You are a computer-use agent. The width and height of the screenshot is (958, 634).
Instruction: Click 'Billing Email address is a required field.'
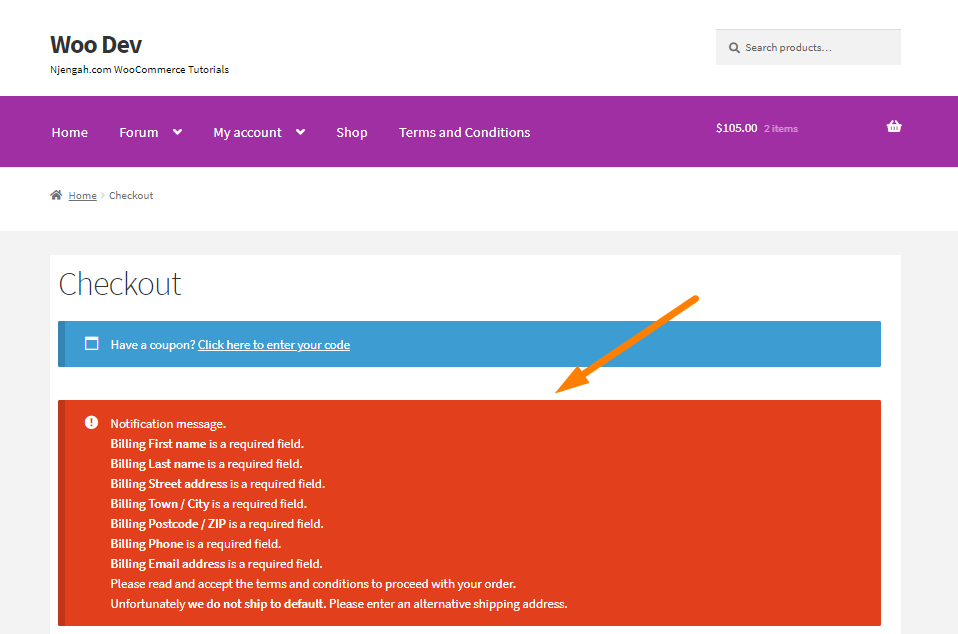coord(216,564)
